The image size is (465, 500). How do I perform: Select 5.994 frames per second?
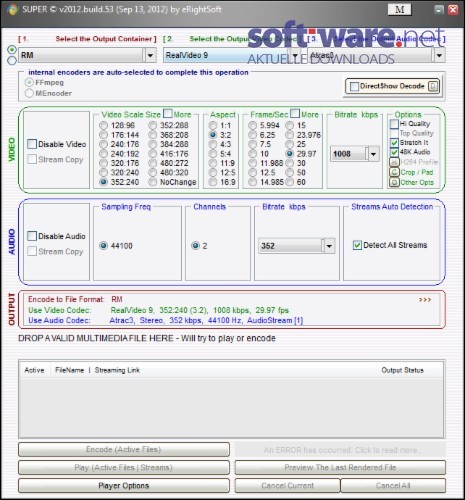tap(253, 125)
